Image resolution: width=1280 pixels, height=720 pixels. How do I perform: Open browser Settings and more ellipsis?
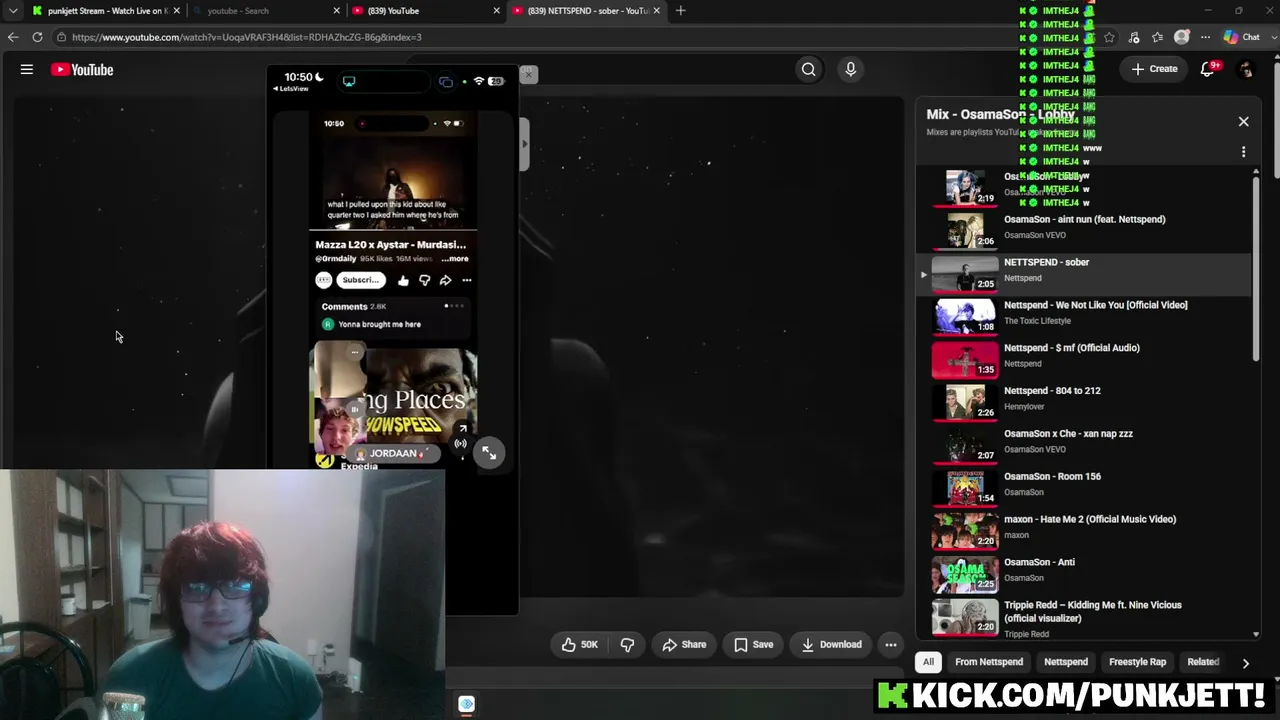tap(1205, 37)
